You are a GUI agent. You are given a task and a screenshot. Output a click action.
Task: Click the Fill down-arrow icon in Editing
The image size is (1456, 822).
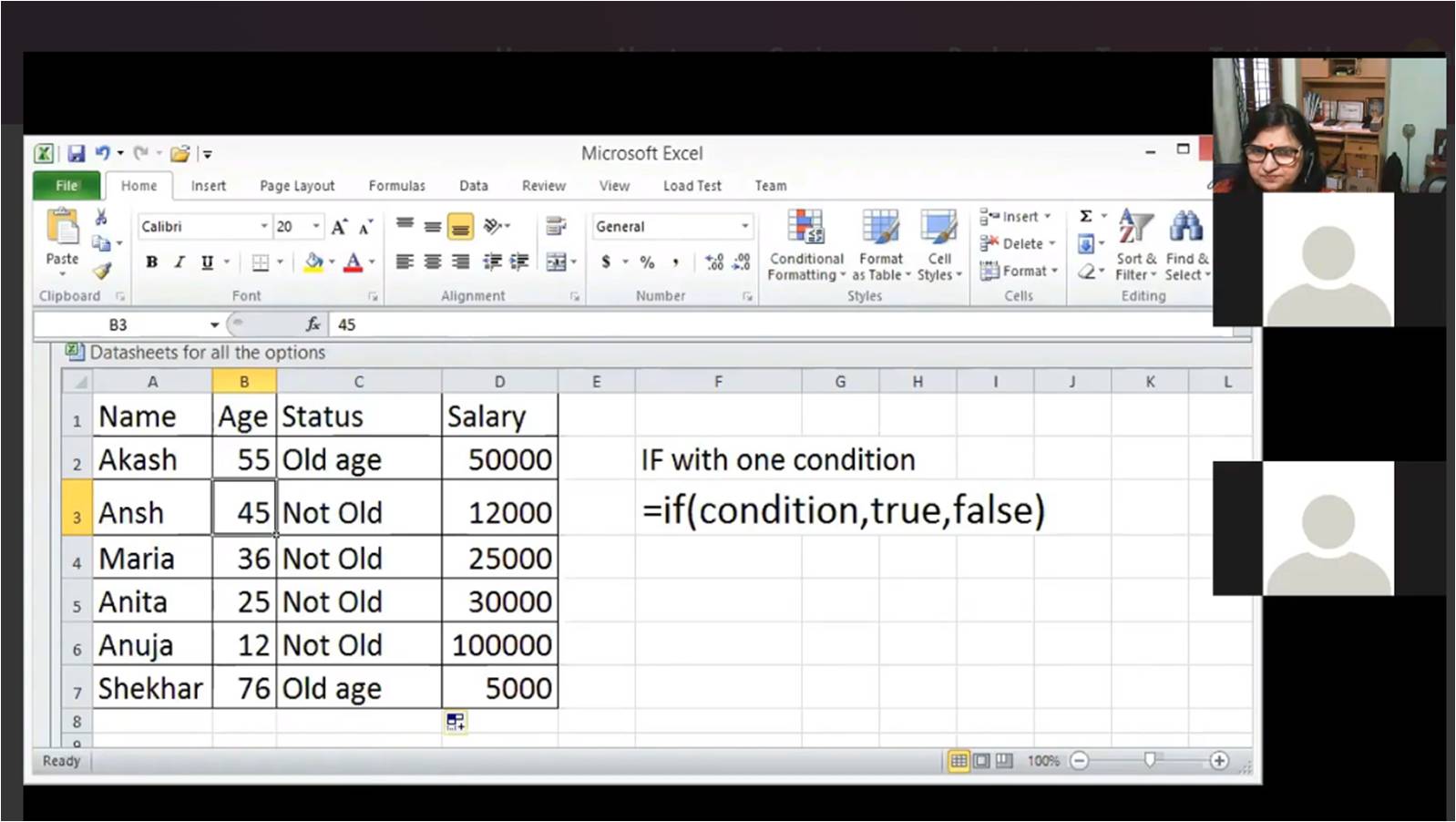1086,243
